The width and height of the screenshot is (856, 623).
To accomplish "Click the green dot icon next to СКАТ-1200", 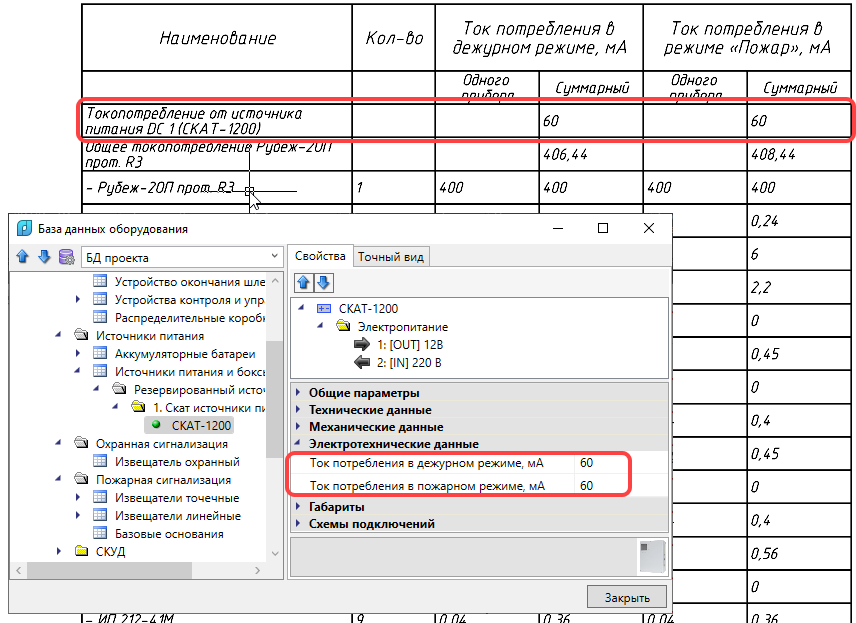I will point(156,424).
